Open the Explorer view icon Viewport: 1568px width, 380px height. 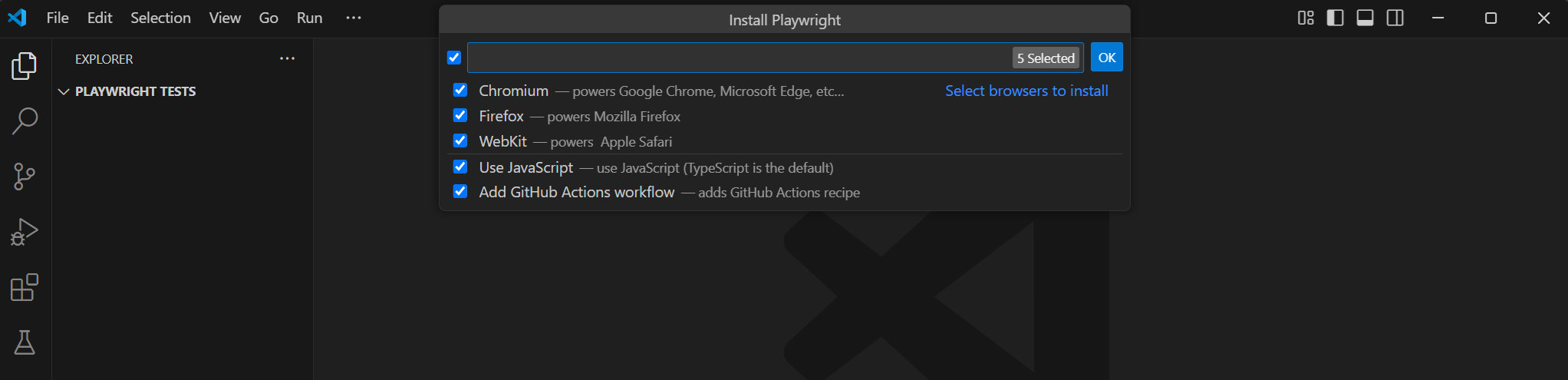tap(25, 66)
